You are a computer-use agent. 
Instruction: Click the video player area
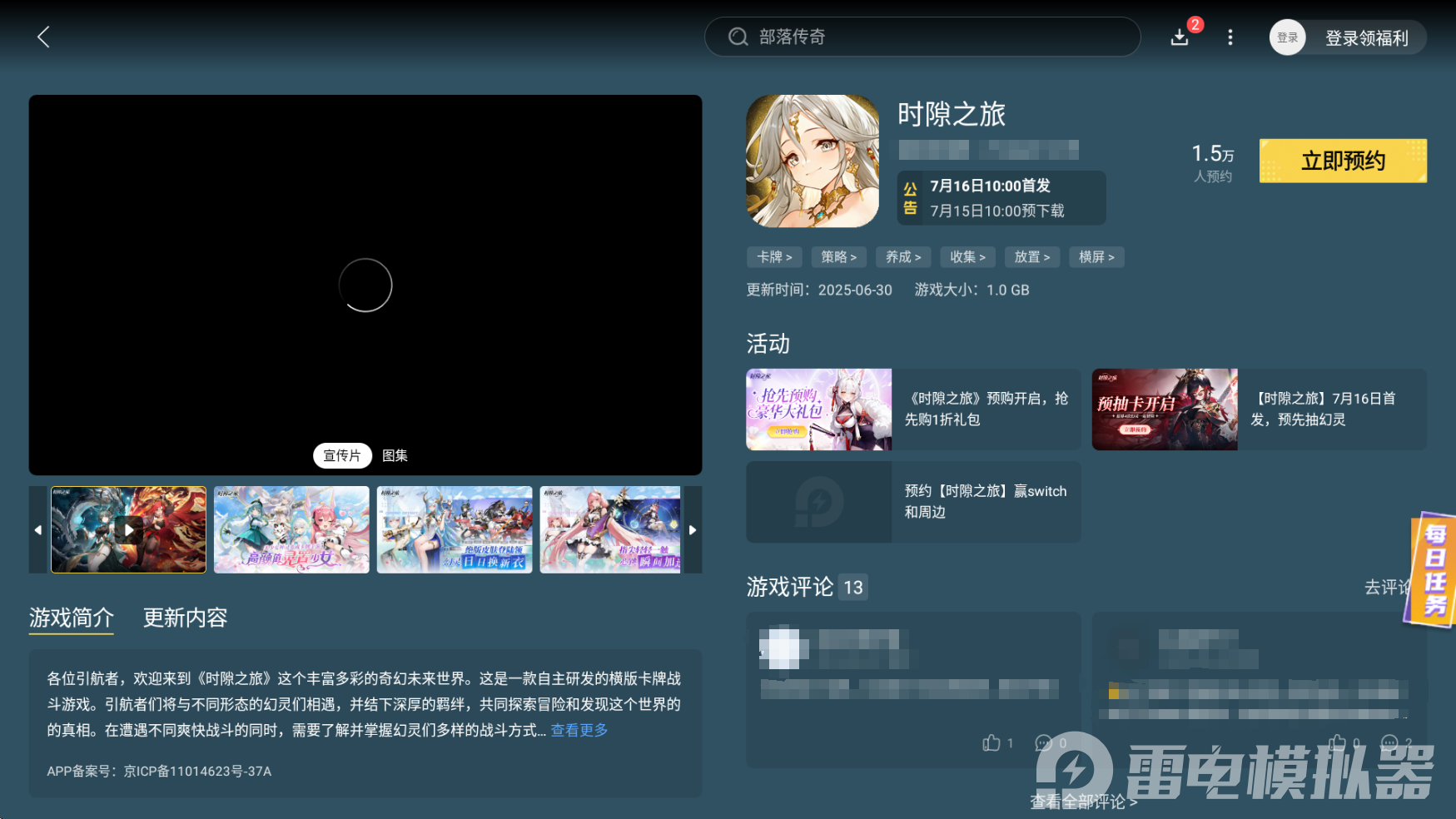coord(365,285)
